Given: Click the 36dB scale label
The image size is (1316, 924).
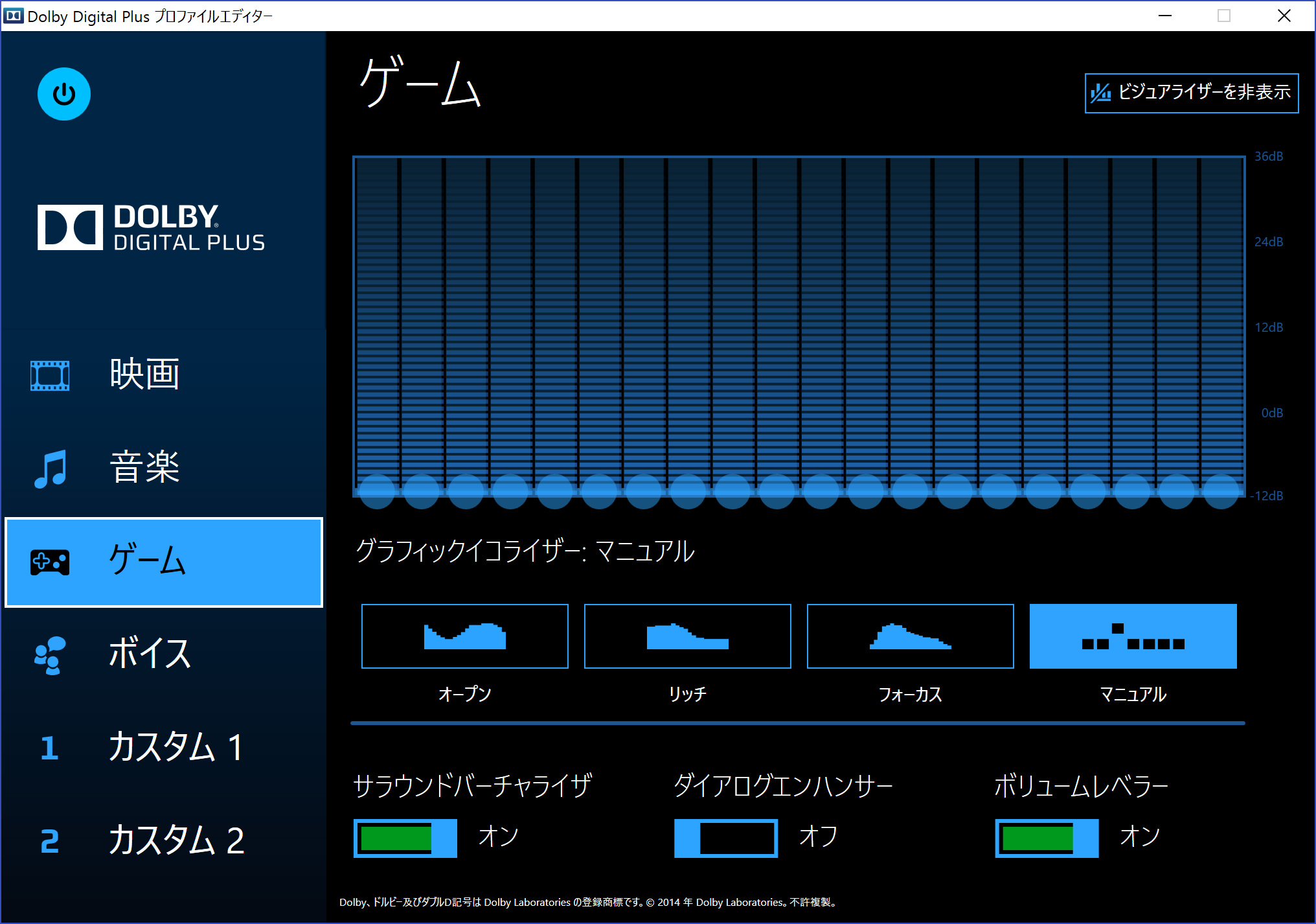Looking at the screenshot, I should pos(1268,156).
